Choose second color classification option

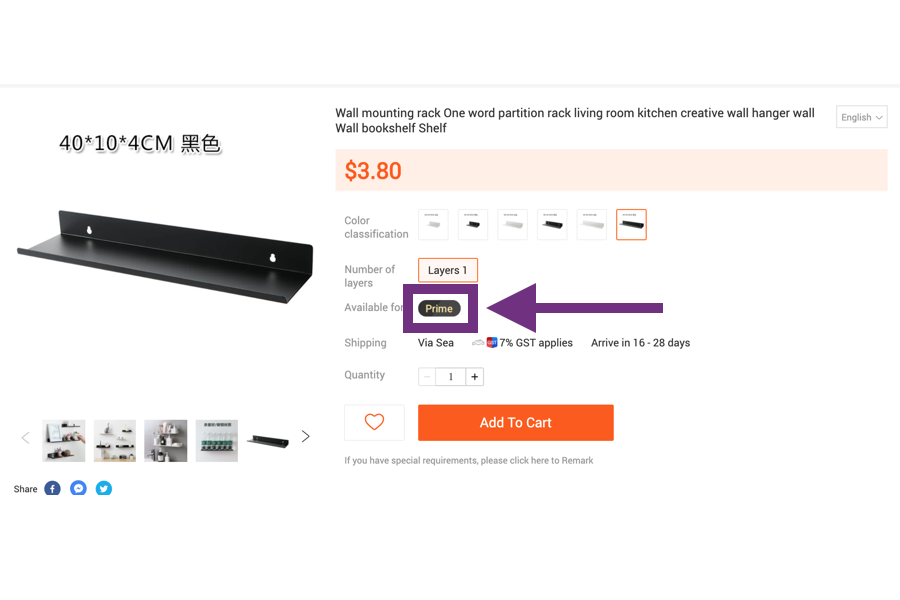[473, 224]
